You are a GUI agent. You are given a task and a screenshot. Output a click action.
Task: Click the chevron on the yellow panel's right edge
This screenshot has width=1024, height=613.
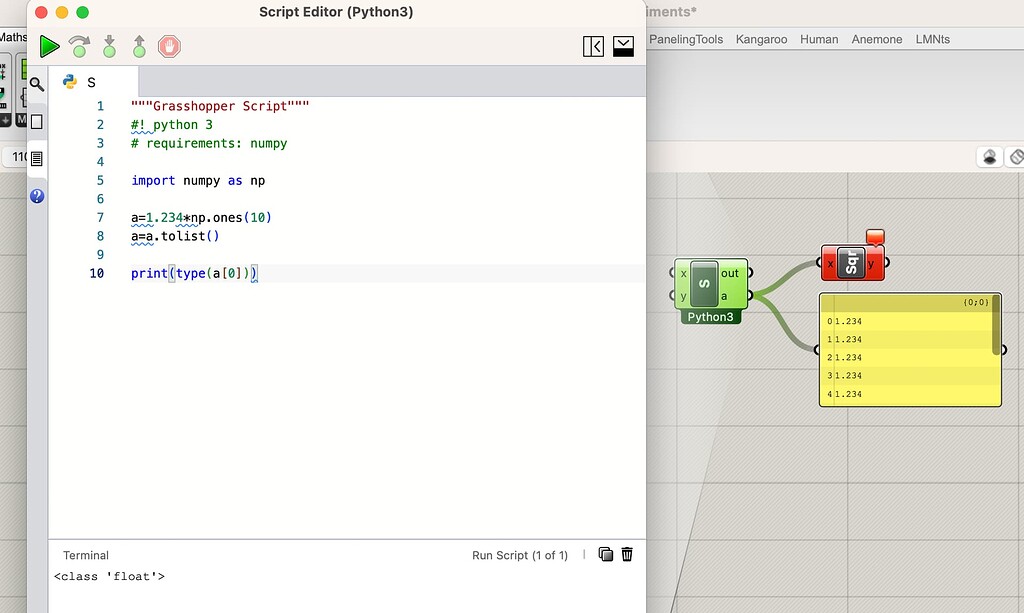1001,349
